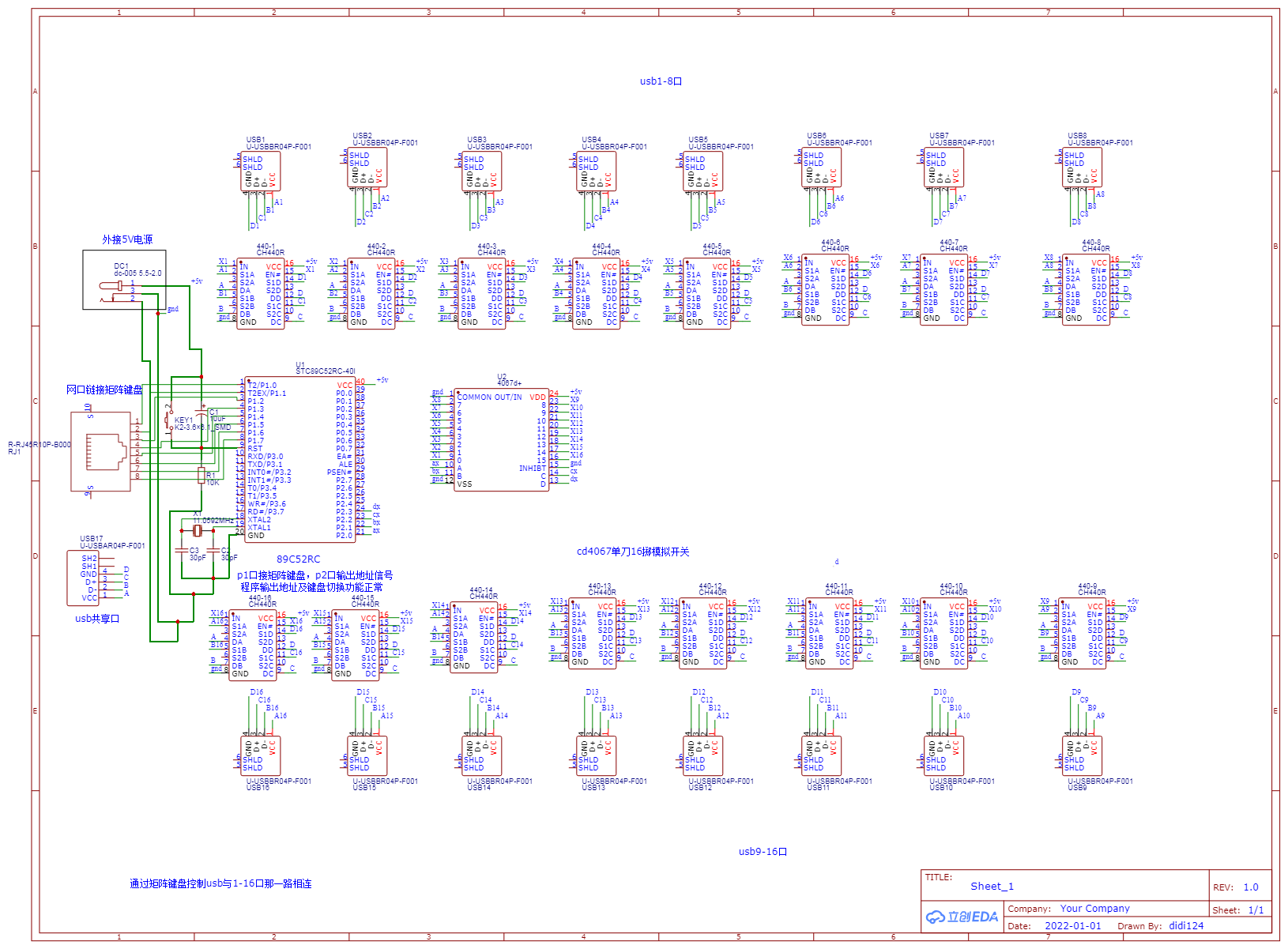This screenshot has height=949, width=1288.
Task: Select the 440-10 CH440R switch chip
Action: point(944,633)
